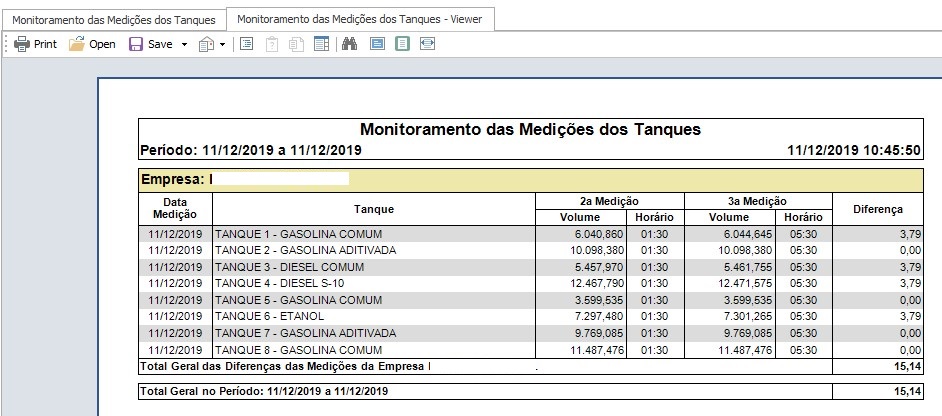Click TANQUE 1 - GASOLINA COMUM row
This screenshot has width=942, height=416.
(x=531, y=234)
